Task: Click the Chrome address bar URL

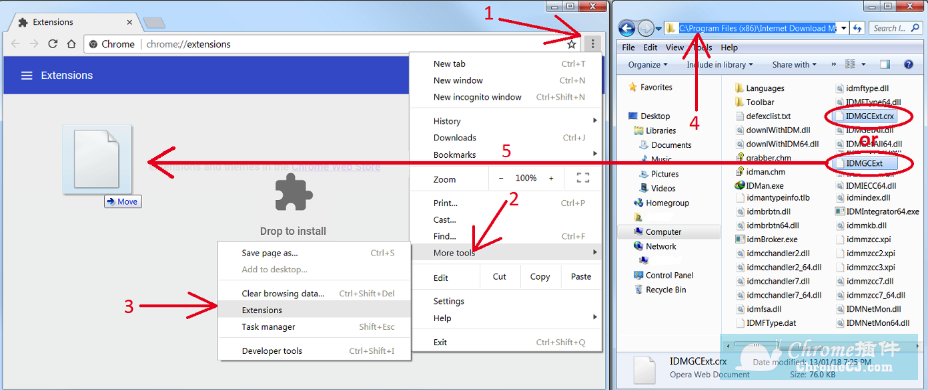Action: point(188,44)
